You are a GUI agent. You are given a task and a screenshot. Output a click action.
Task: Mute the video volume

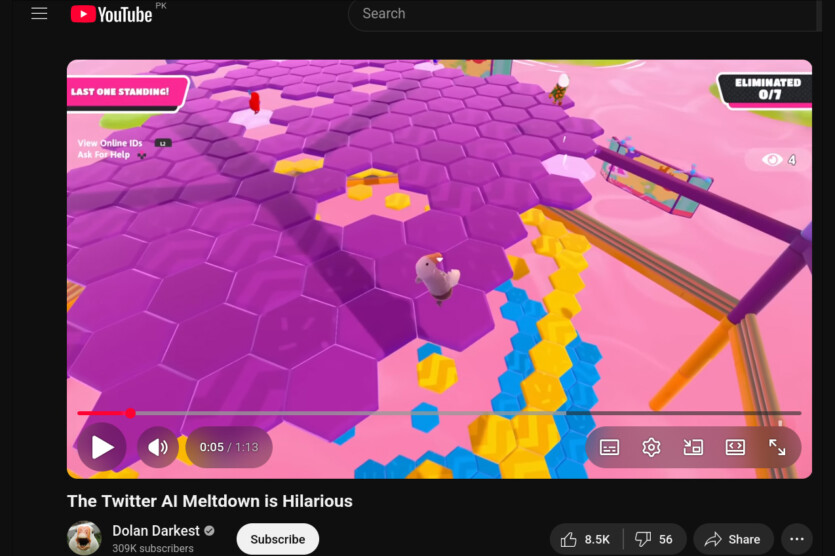157,447
